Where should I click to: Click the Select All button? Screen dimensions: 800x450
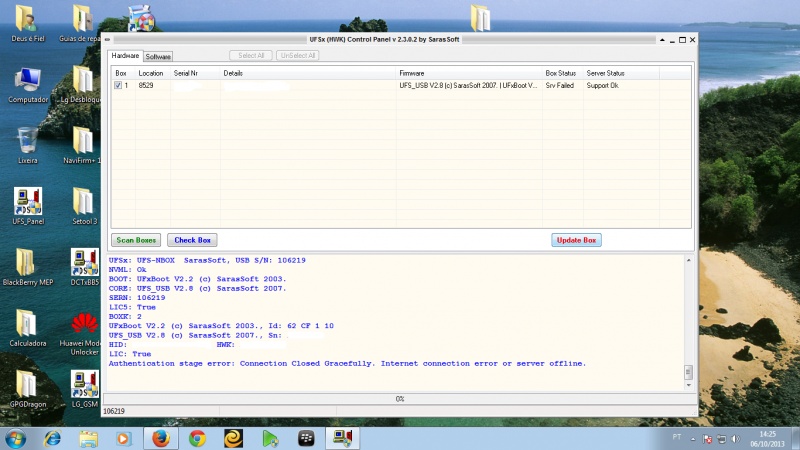coord(251,55)
